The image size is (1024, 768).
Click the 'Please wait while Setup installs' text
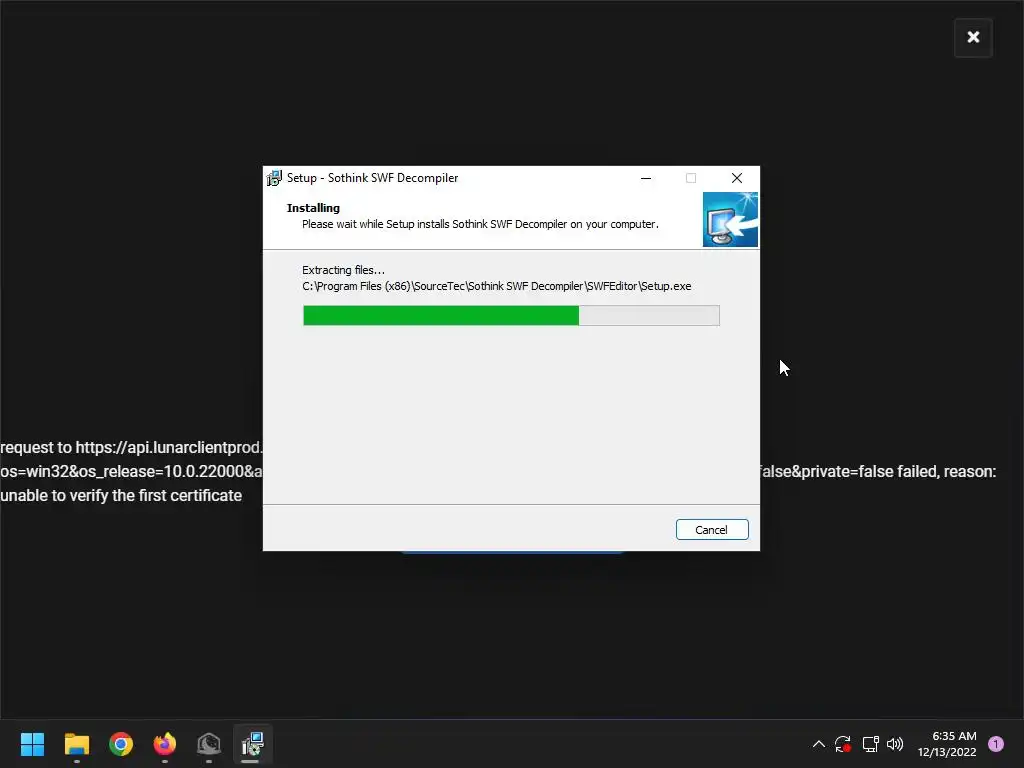[x=480, y=224]
